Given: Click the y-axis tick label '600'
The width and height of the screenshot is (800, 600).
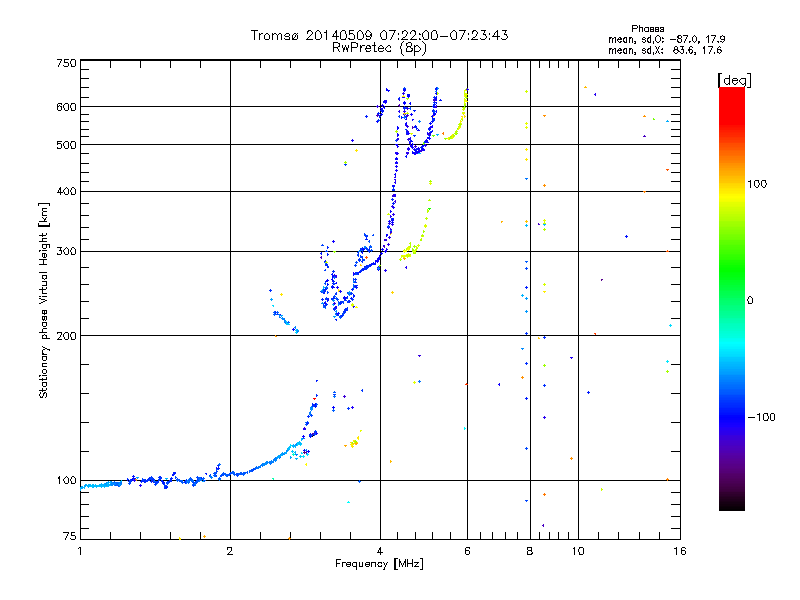Looking at the screenshot, I should [67, 107].
